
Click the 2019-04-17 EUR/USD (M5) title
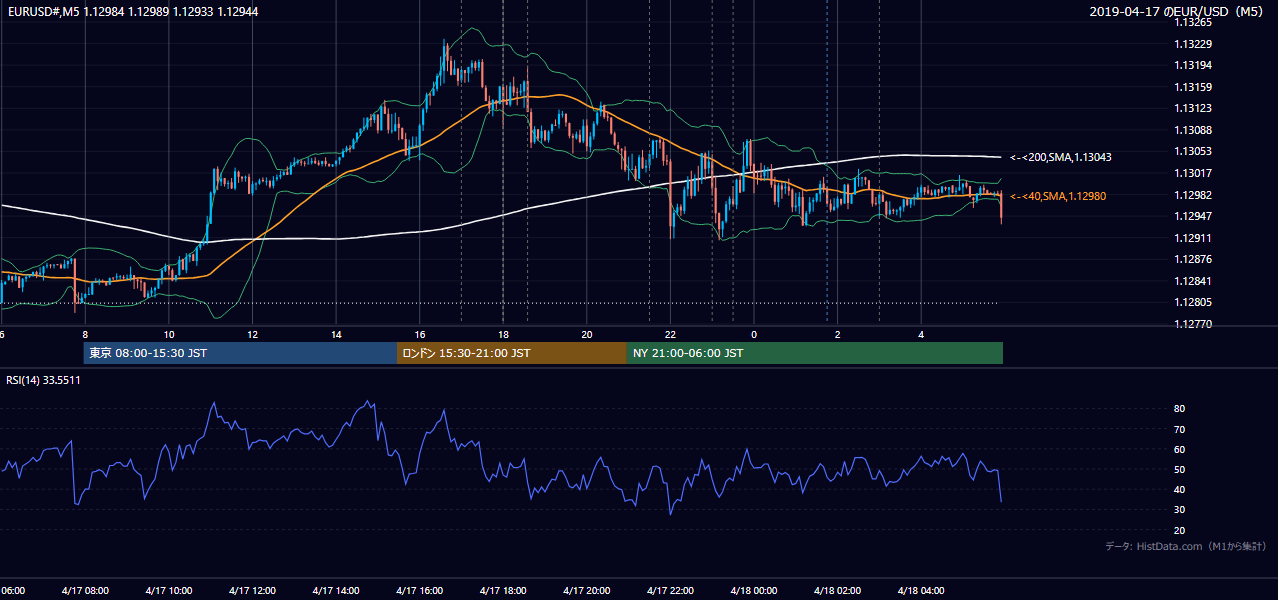pos(1178,12)
